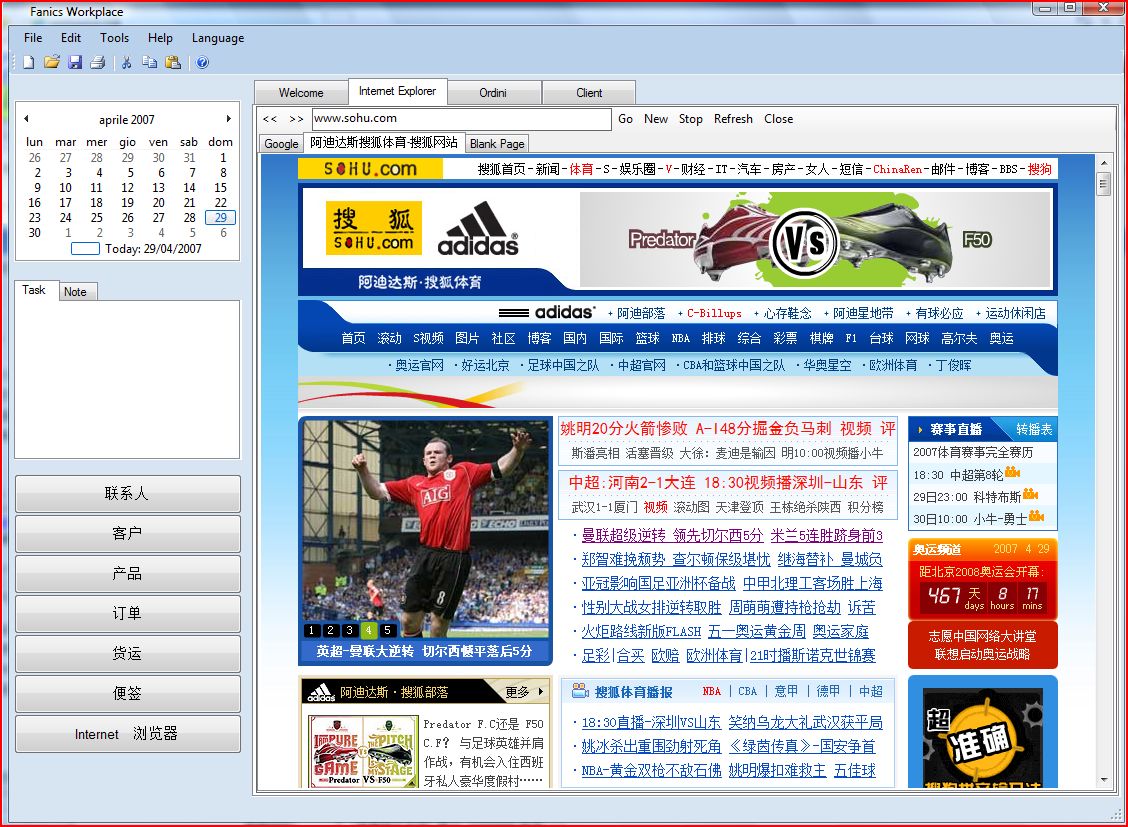Viewport: 1128px width, 827px height.
Task: Open the Language menu
Action: pos(218,37)
